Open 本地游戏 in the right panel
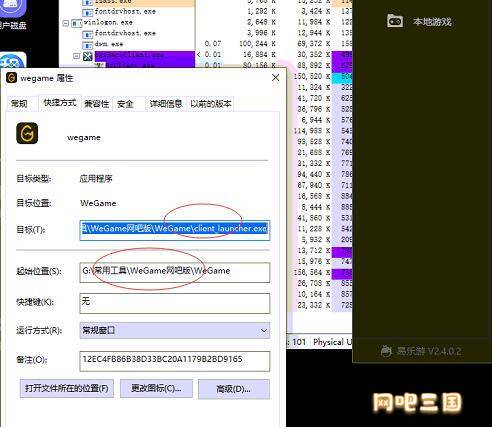The image size is (492, 427). pyautogui.click(x=432, y=22)
